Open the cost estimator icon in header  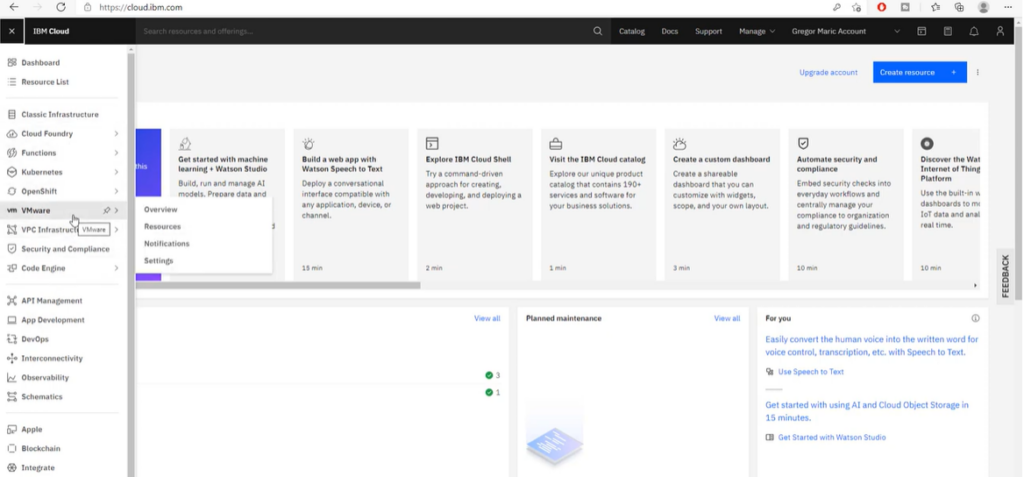pos(948,31)
